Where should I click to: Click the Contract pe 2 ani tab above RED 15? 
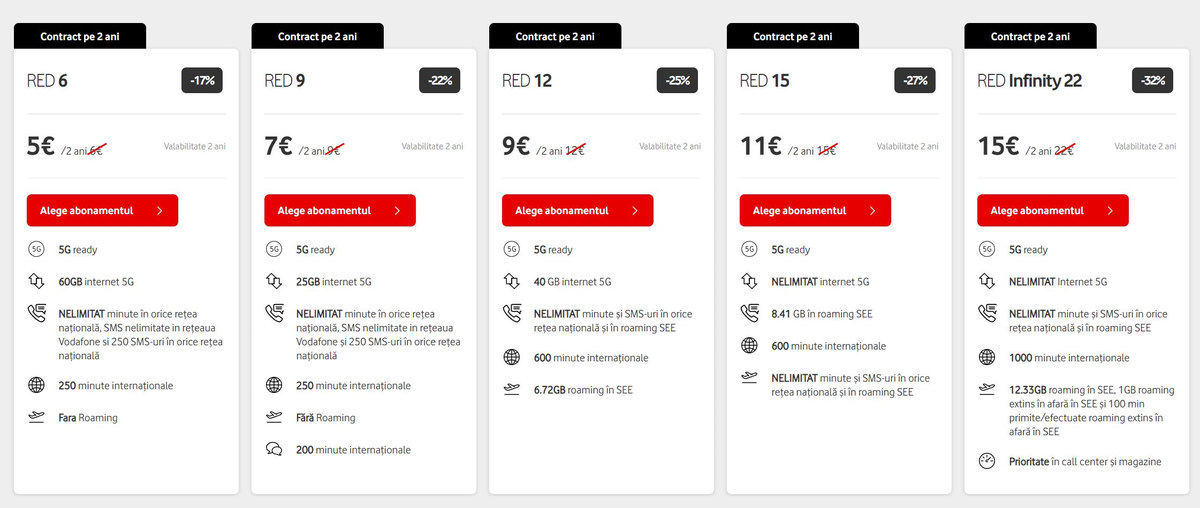[x=793, y=37]
